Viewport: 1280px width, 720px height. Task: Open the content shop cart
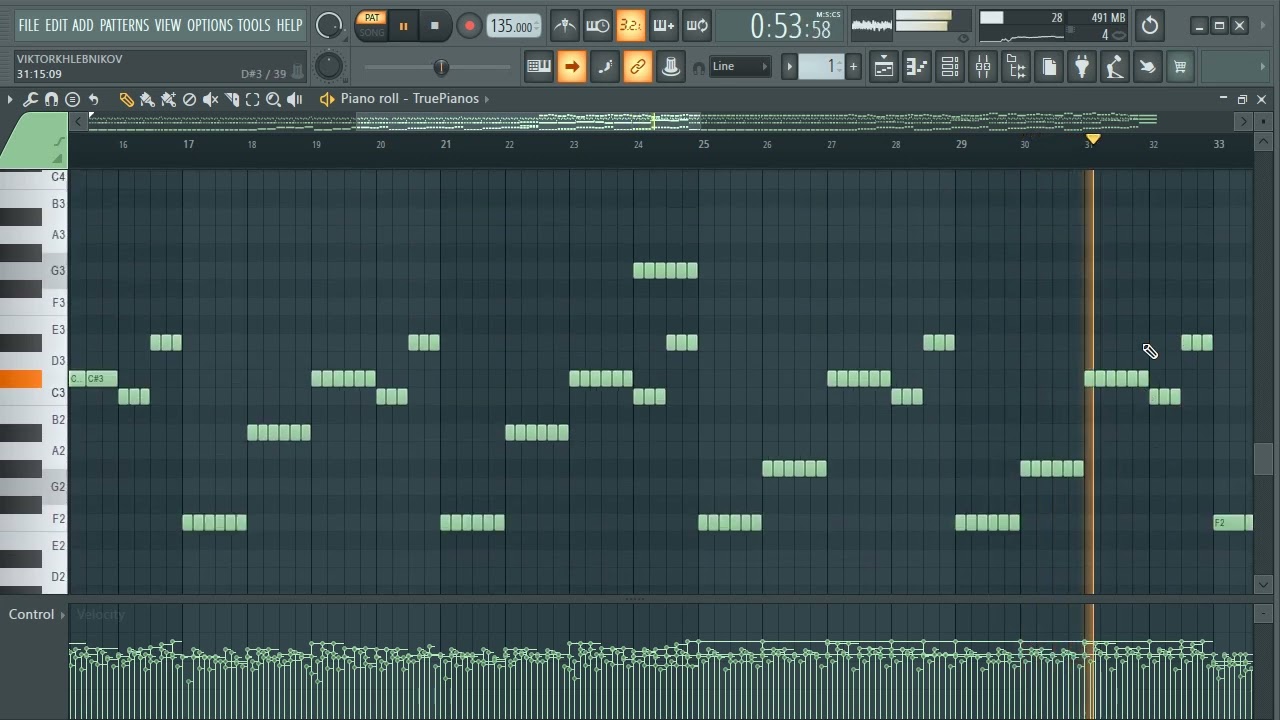(1180, 67)
